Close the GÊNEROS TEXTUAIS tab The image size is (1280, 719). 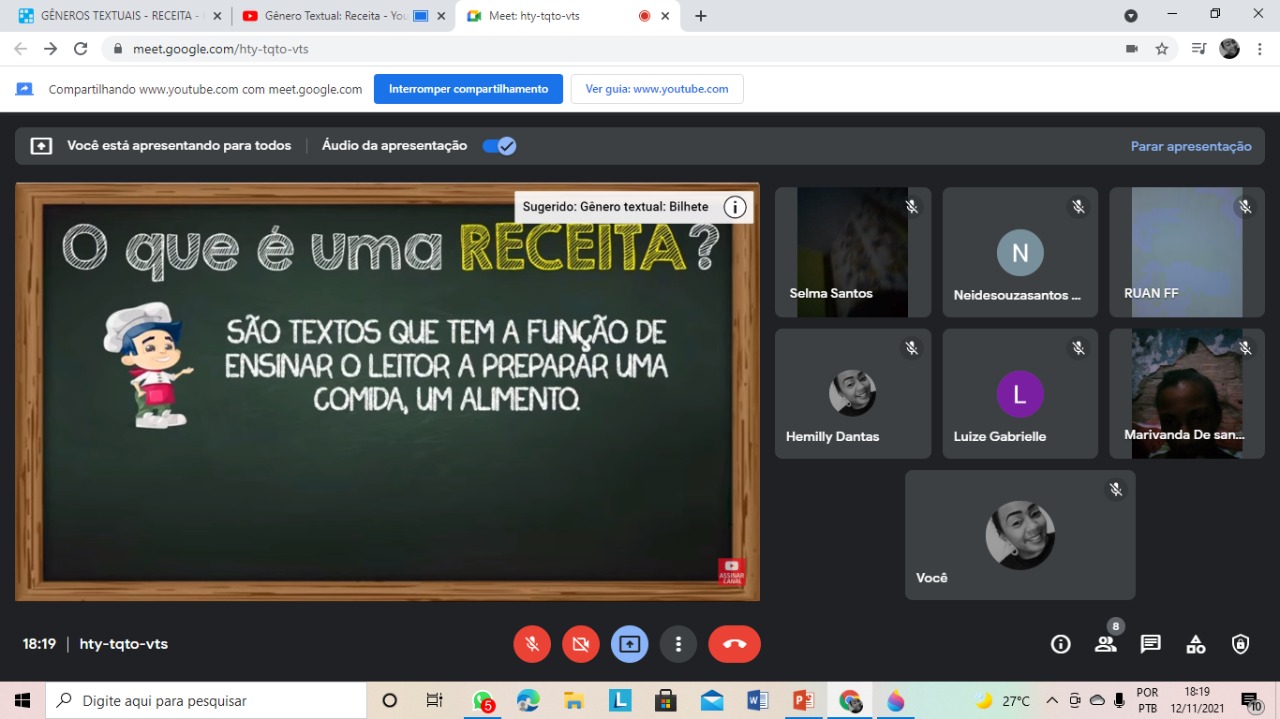[217, 16]
